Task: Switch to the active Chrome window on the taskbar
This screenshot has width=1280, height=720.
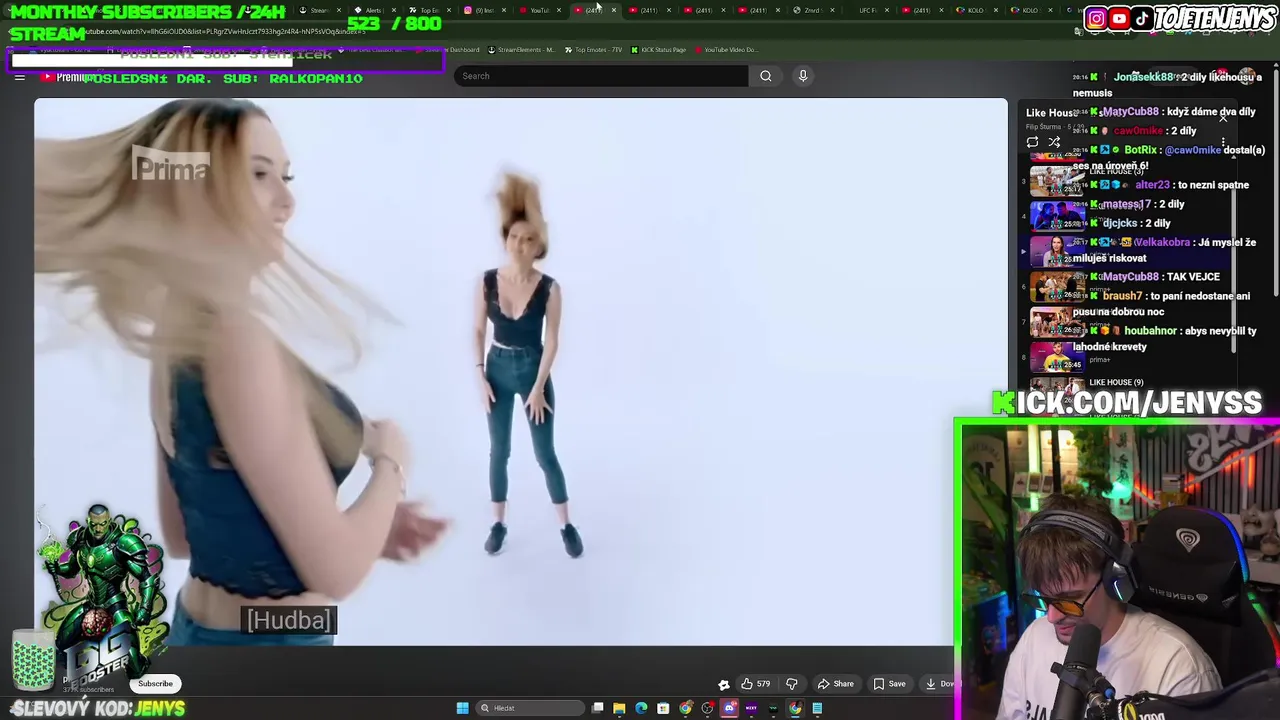Action: pyautogui.click(x=795, y=708)
